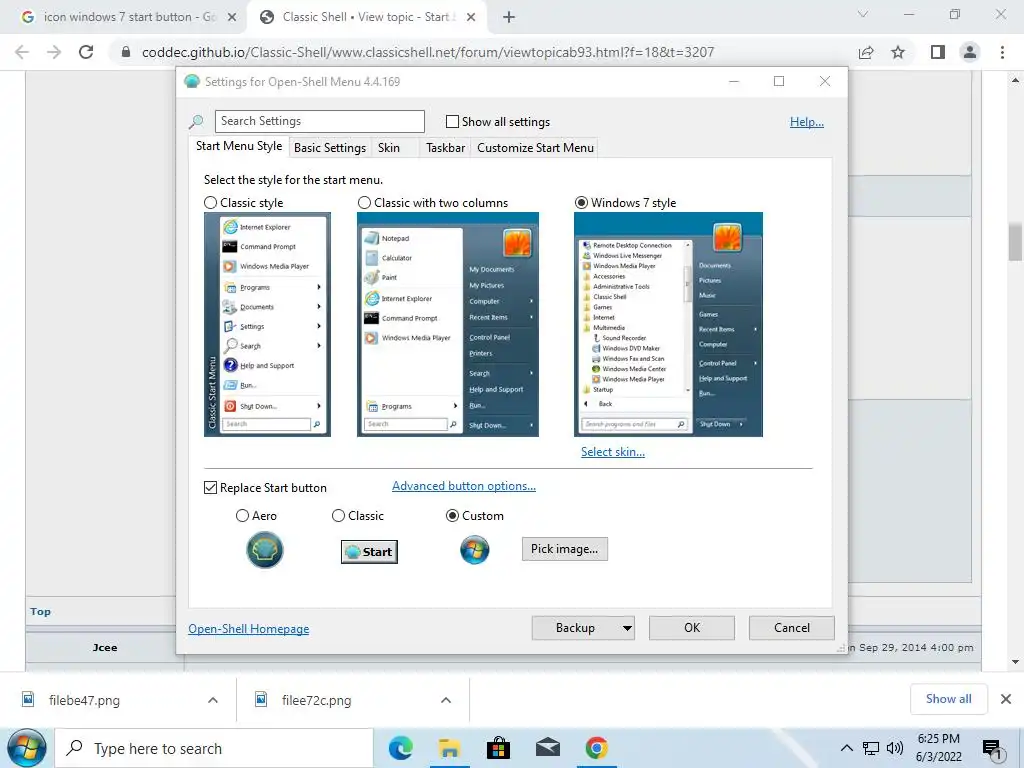Open the Taskbar settings tab
The image size is (1024, 768).
click(445, 148)
